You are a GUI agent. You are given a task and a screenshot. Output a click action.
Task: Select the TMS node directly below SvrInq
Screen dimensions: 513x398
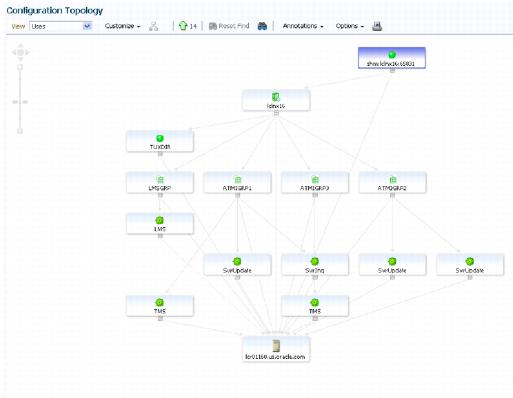click(315, 306)
